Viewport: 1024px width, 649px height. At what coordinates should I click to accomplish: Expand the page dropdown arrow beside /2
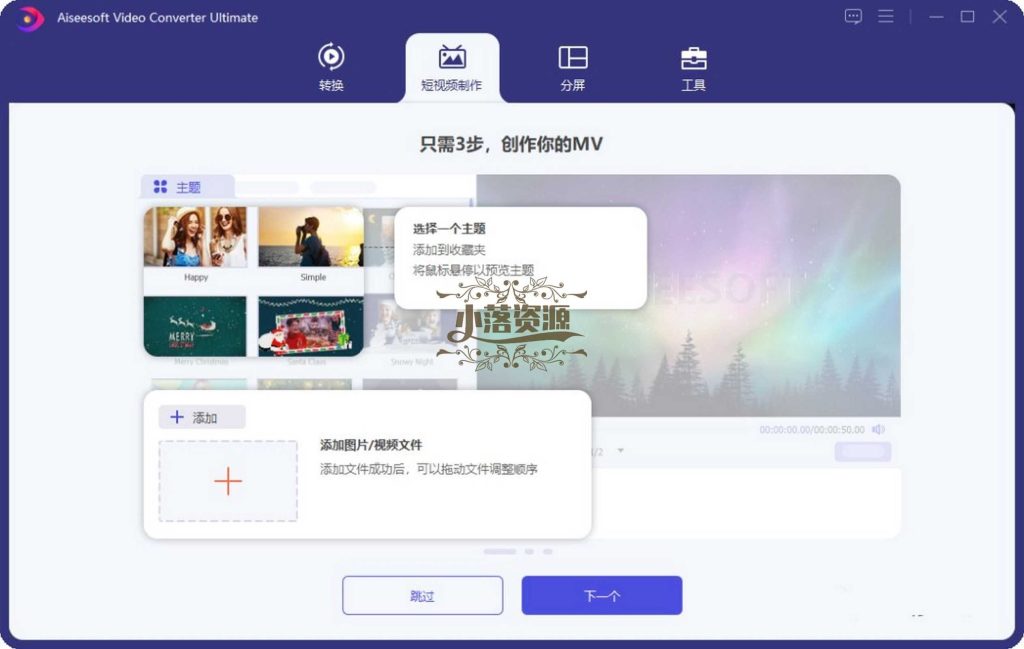tap(620, 451)
